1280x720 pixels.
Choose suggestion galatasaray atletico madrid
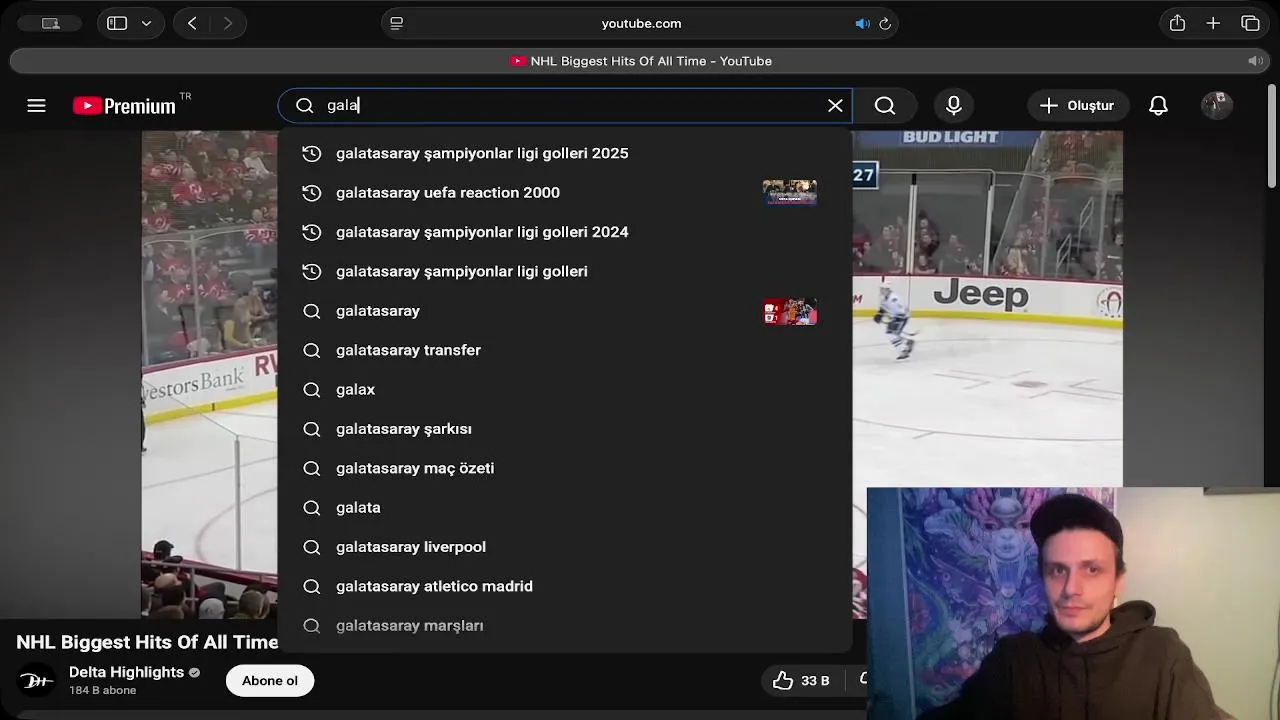pyautogui.click(x=565, y=586)
